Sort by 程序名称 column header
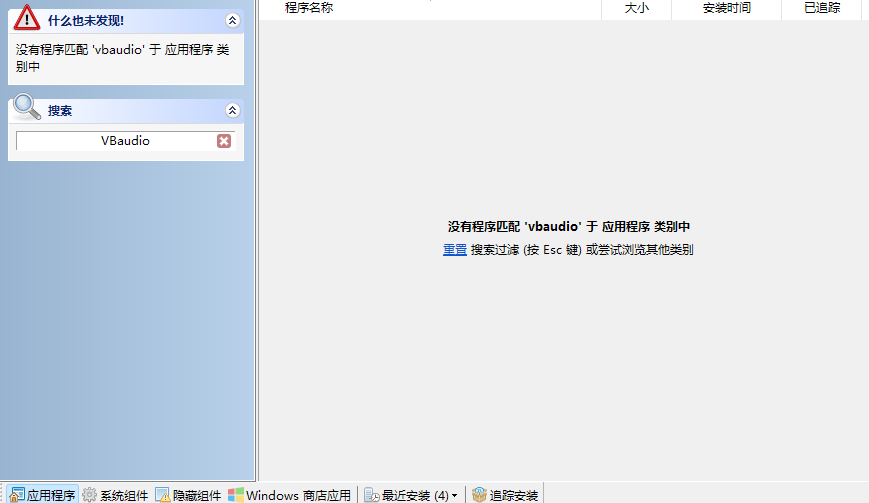869x503 pixels. coord(430,8)
